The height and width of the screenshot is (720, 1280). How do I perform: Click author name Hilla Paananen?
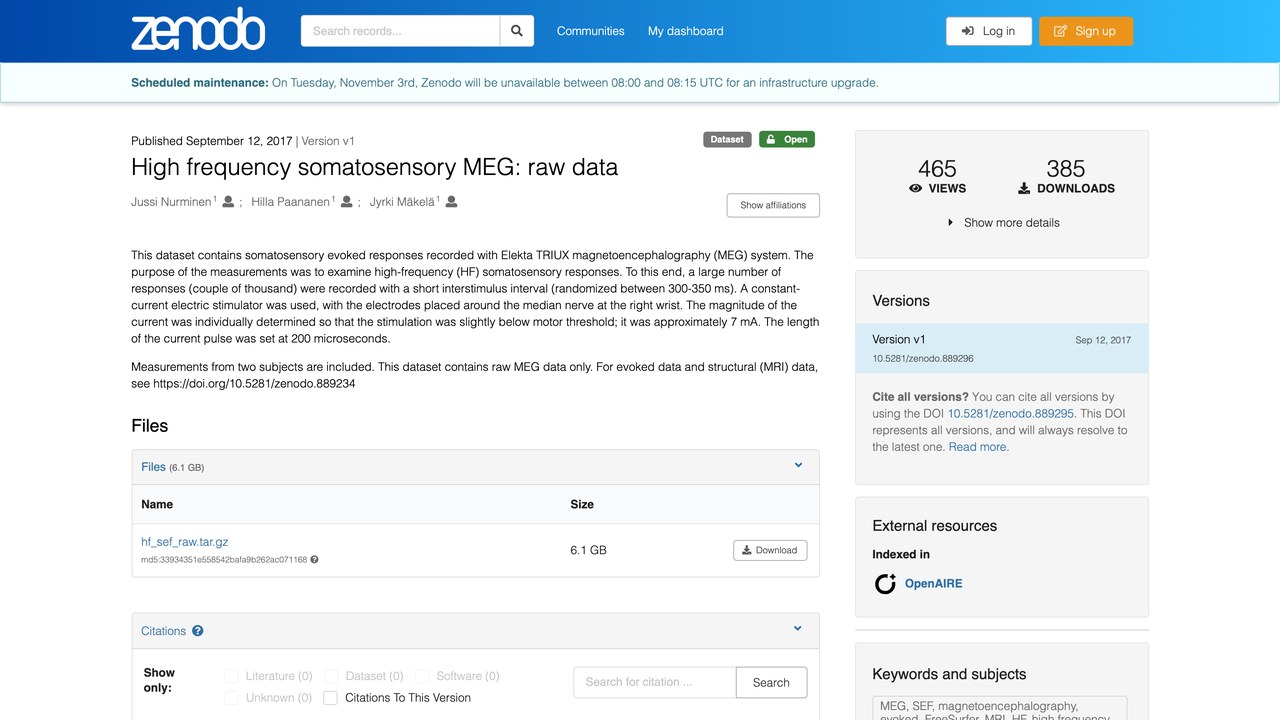click(290, 202)
